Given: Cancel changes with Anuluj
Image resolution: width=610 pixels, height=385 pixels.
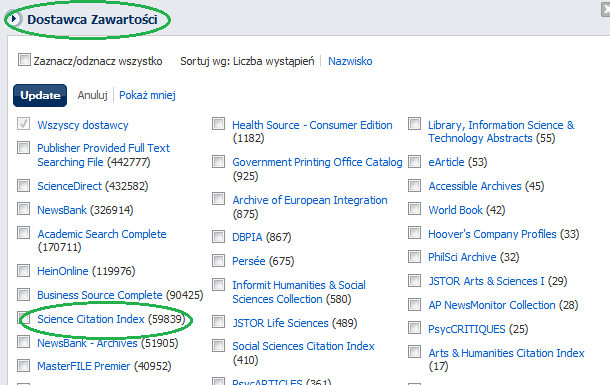Looking at the screenshot, I should (92, 95).
